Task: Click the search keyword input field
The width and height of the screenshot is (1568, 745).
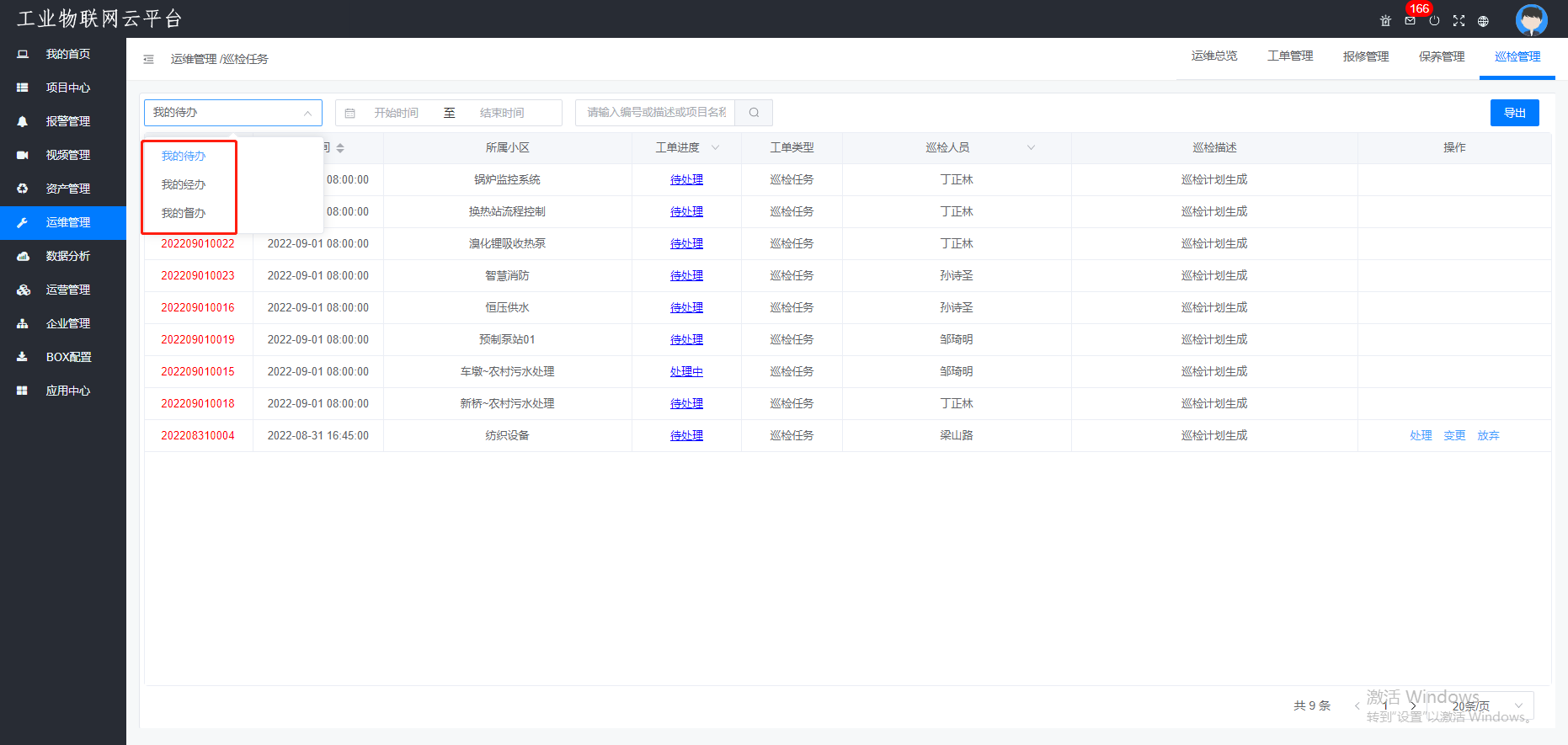Action: [656, 113]
